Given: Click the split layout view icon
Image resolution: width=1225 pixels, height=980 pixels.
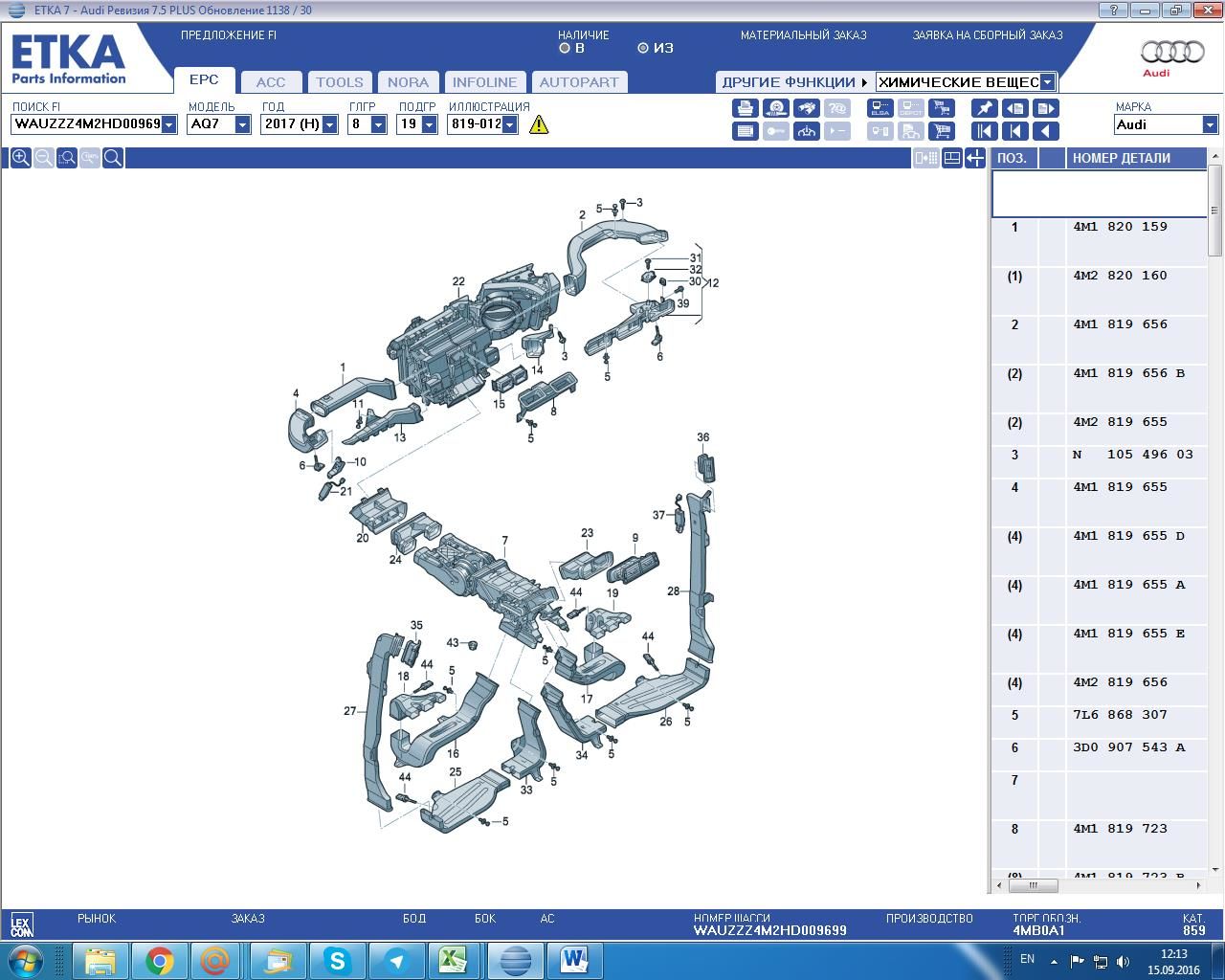Looking at the screenshot, I should tap(952, 158).
